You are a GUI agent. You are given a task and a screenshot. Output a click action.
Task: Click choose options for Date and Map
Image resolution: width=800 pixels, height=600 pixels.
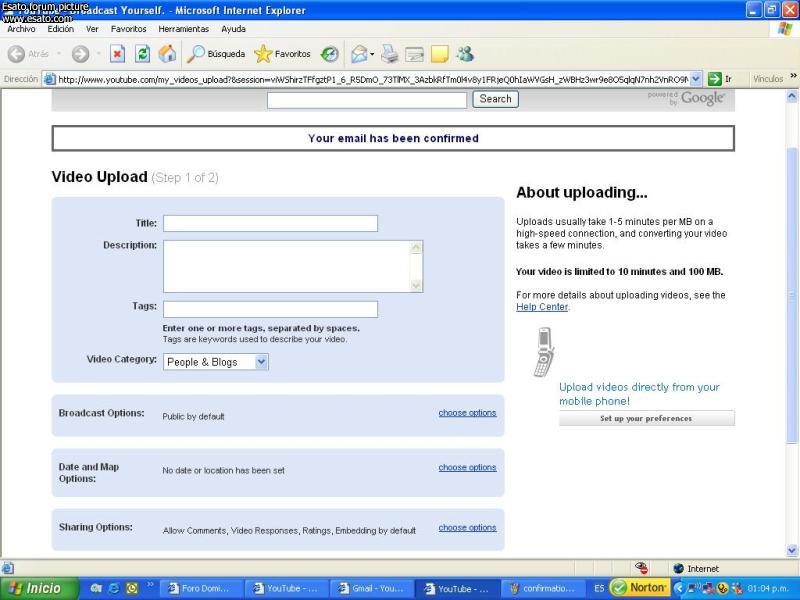467,467
